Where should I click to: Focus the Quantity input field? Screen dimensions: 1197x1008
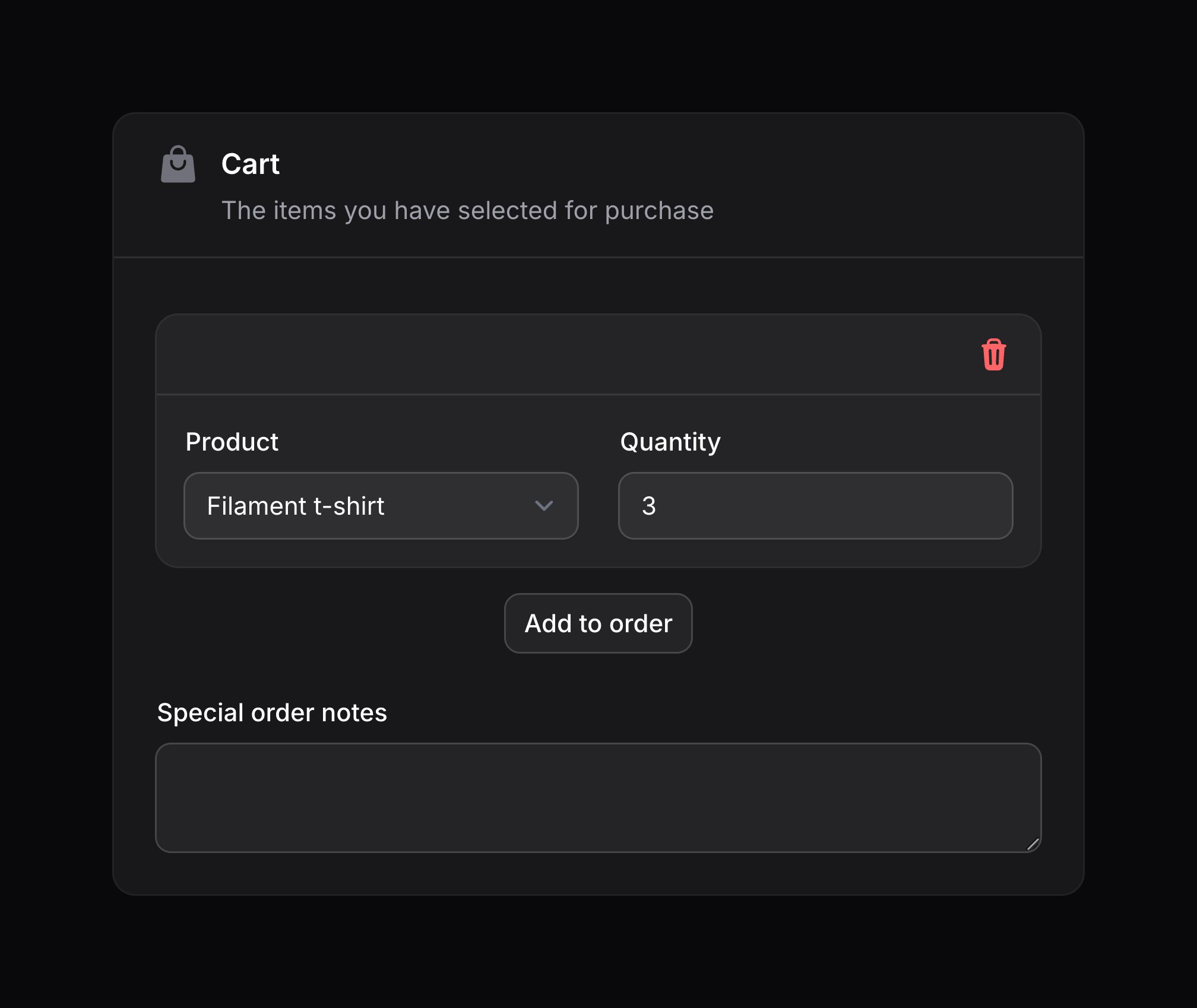pyautogui.click(x=815, y=506)
